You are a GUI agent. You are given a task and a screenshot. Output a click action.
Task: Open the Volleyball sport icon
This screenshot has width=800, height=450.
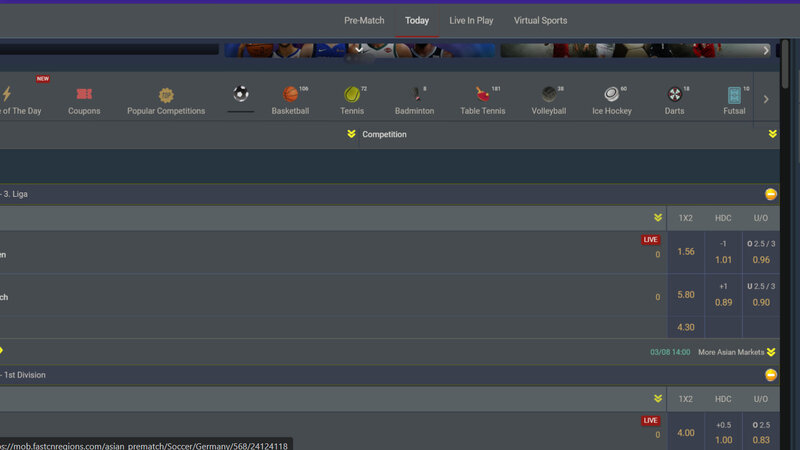coord(548,95)
